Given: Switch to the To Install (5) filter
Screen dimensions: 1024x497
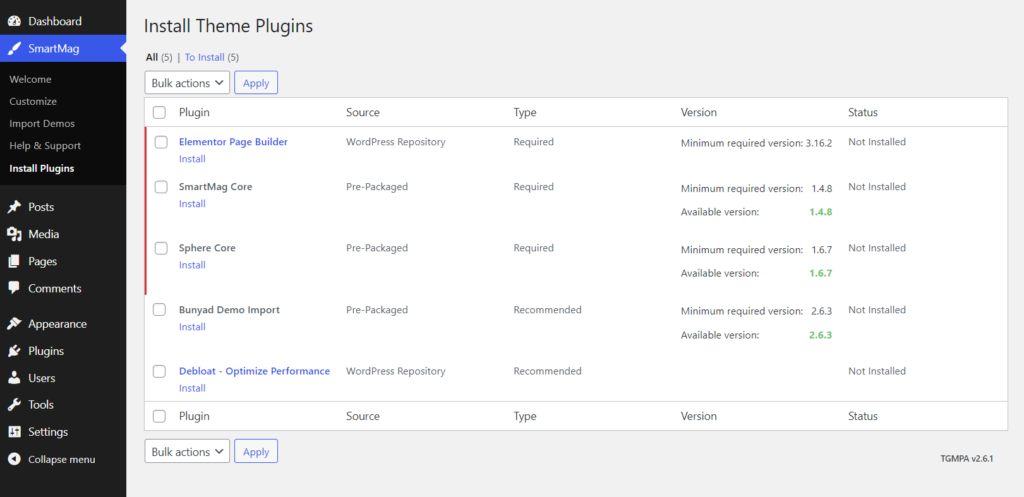Looking at the screenshot, I should 212,57.
